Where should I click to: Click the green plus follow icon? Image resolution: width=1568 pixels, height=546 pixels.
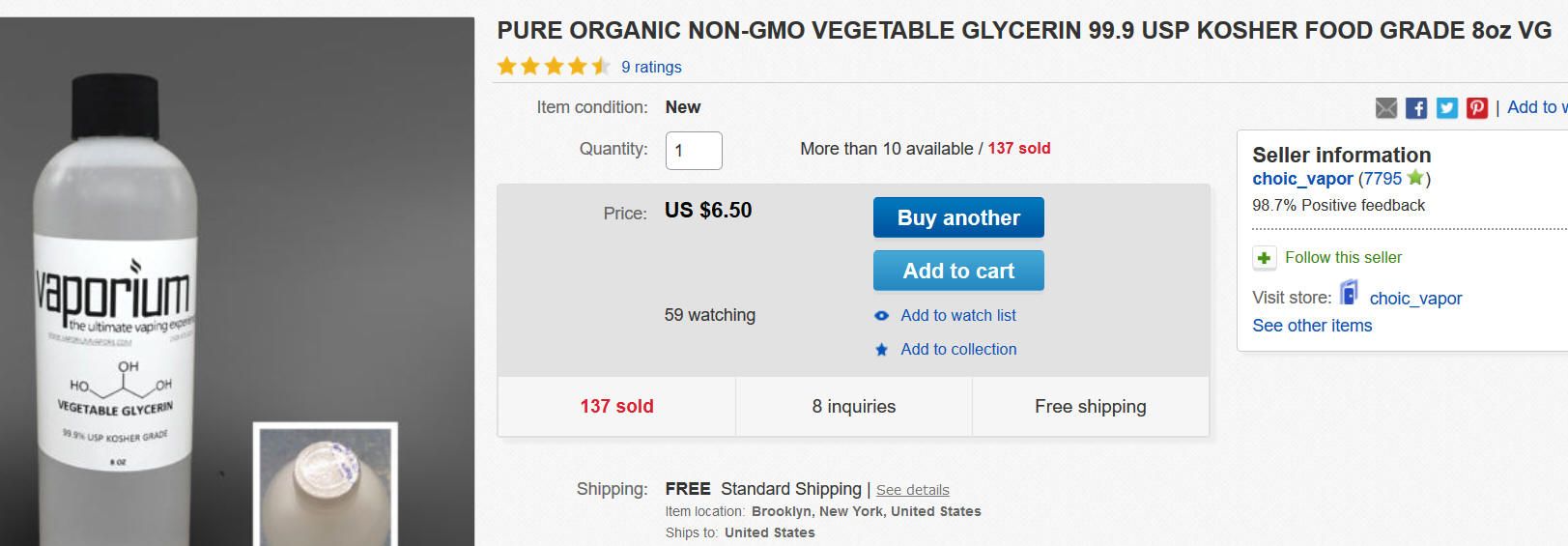(x=1264, y=258)
